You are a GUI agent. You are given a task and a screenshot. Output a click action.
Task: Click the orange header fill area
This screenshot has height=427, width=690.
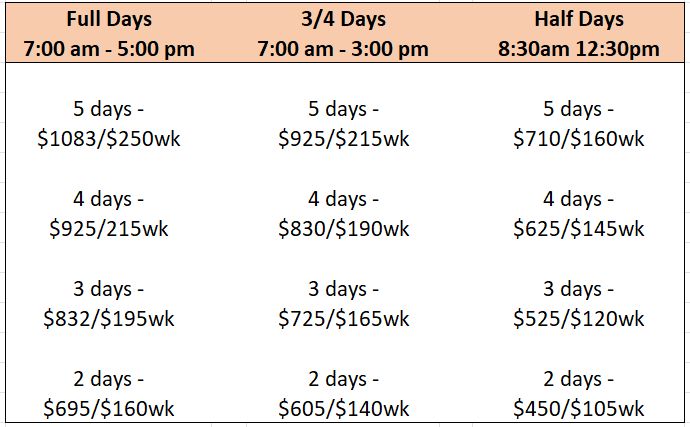[345, 33]
